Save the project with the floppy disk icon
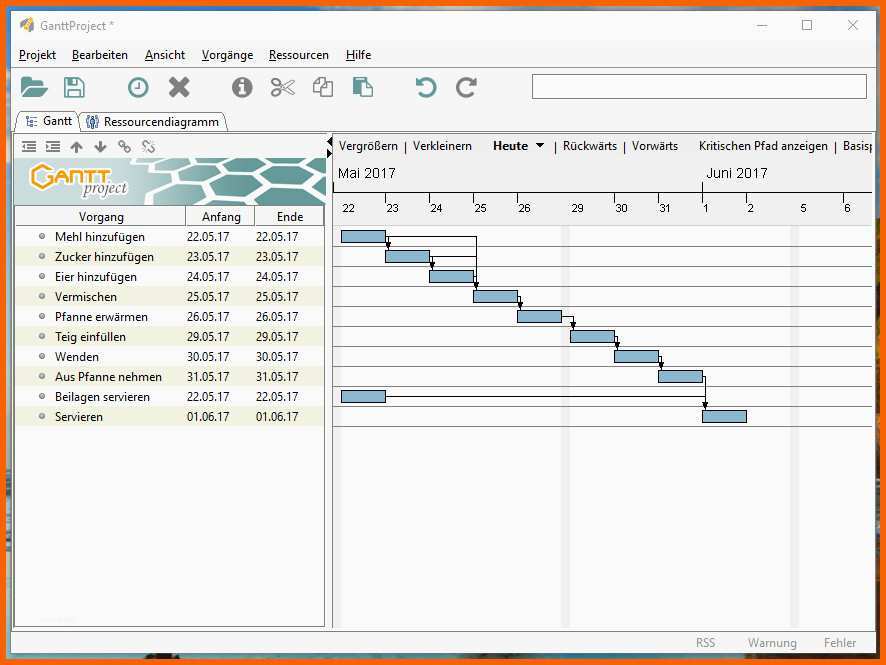Screen dimensions: 886x665 (x=74, y=88)
